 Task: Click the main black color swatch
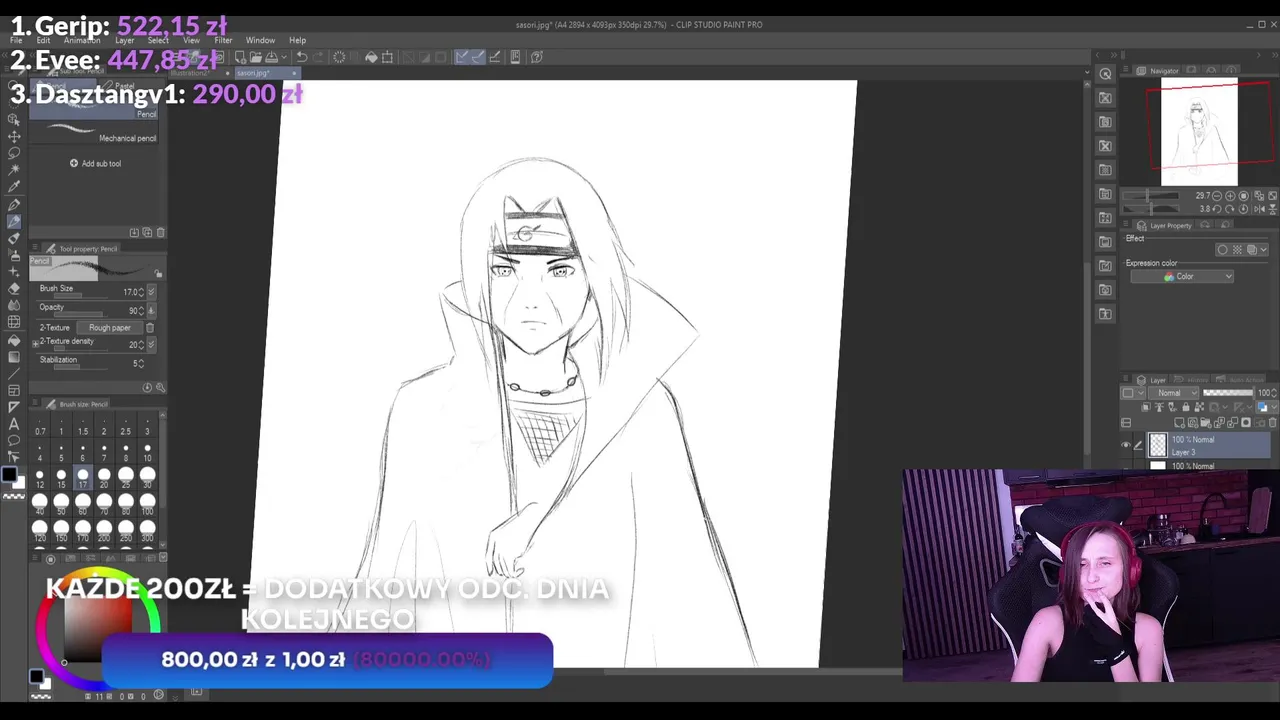point(9,475)
